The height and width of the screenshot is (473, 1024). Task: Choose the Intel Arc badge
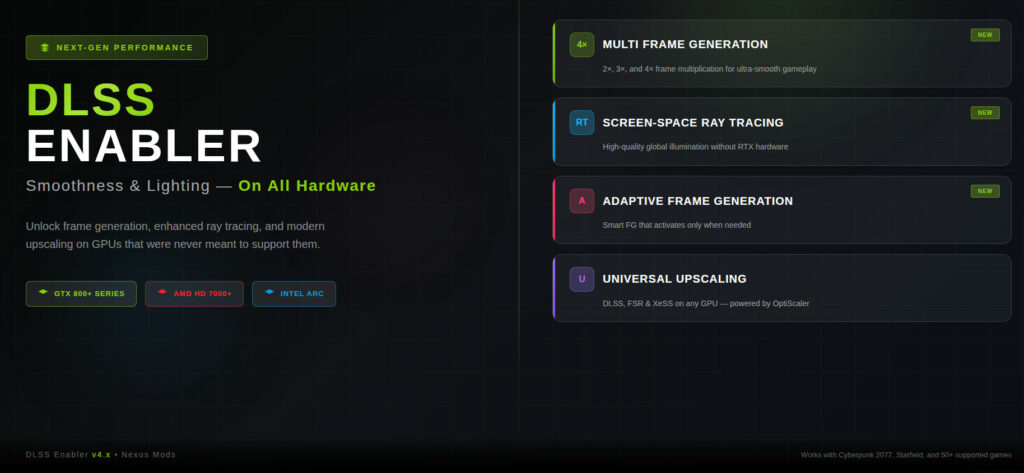(294, 294)
